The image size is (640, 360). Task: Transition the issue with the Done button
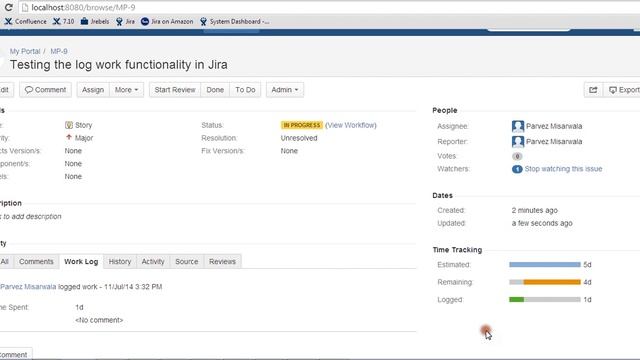click(x=215, y=90)
